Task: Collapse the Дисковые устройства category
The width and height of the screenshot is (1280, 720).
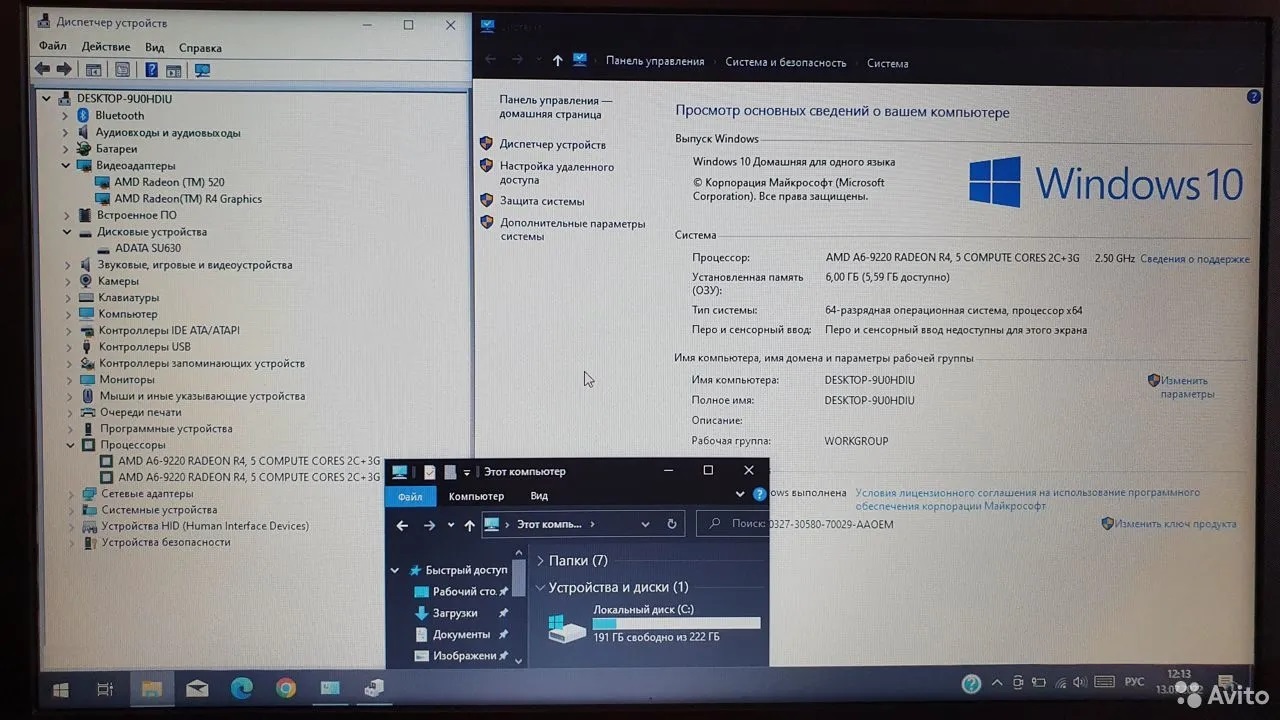Action: click(x=67, y=232)
